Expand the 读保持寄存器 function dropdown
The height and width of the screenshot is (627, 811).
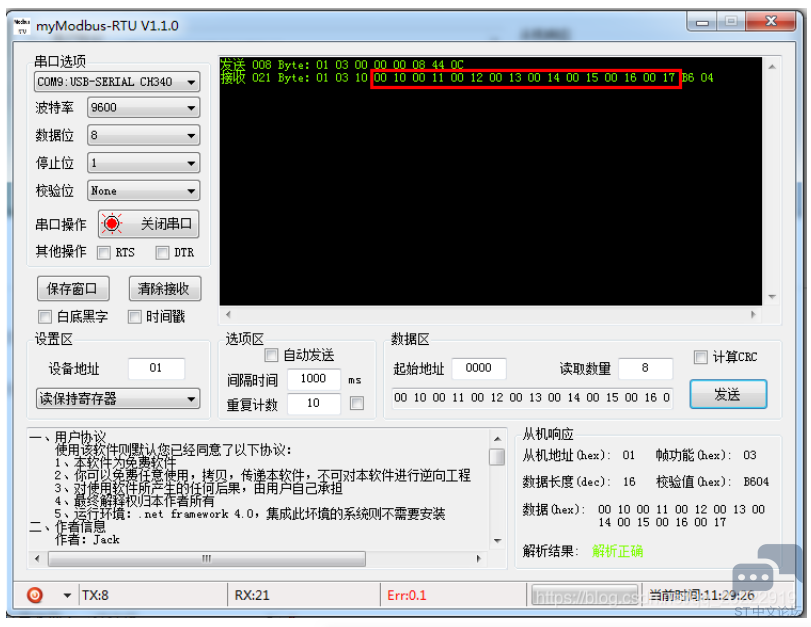117,399
